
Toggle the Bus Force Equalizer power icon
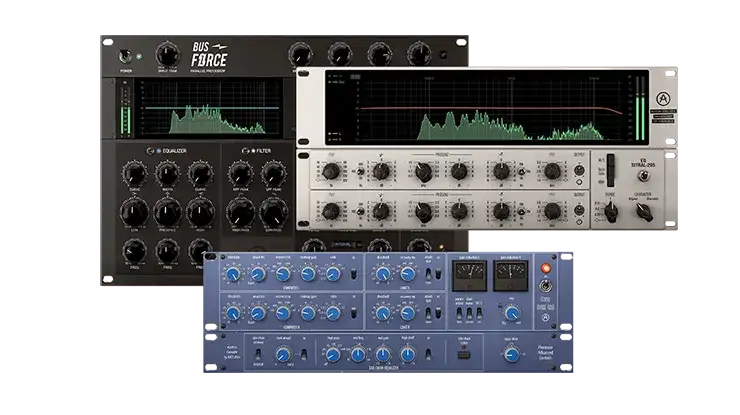tap(150, 151)
